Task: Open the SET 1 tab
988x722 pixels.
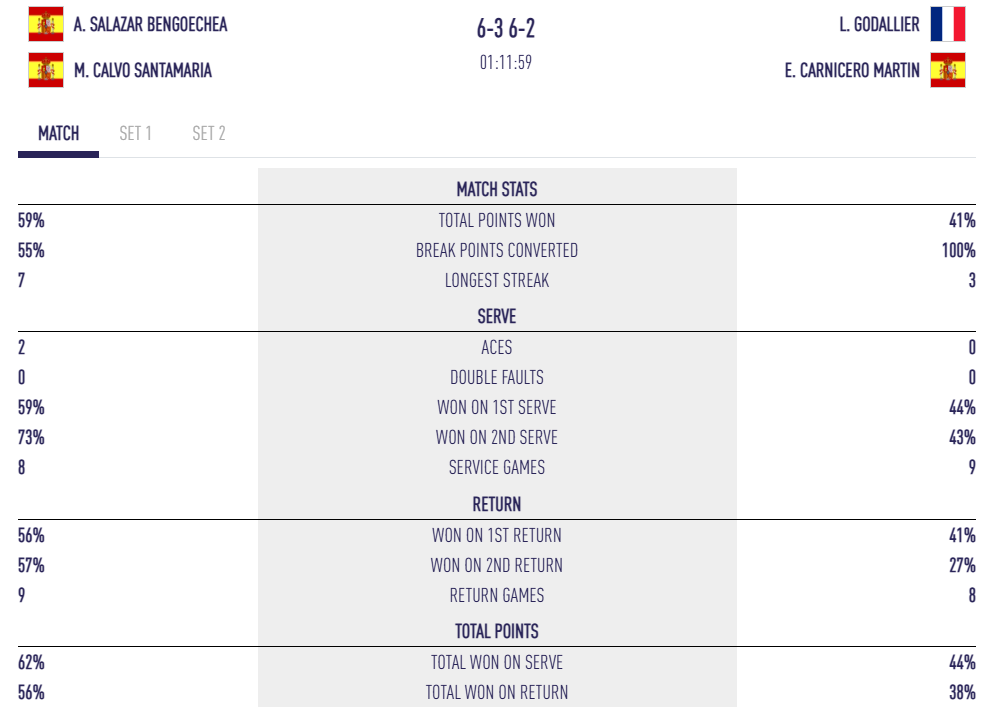Action: (x=135, y=134)
